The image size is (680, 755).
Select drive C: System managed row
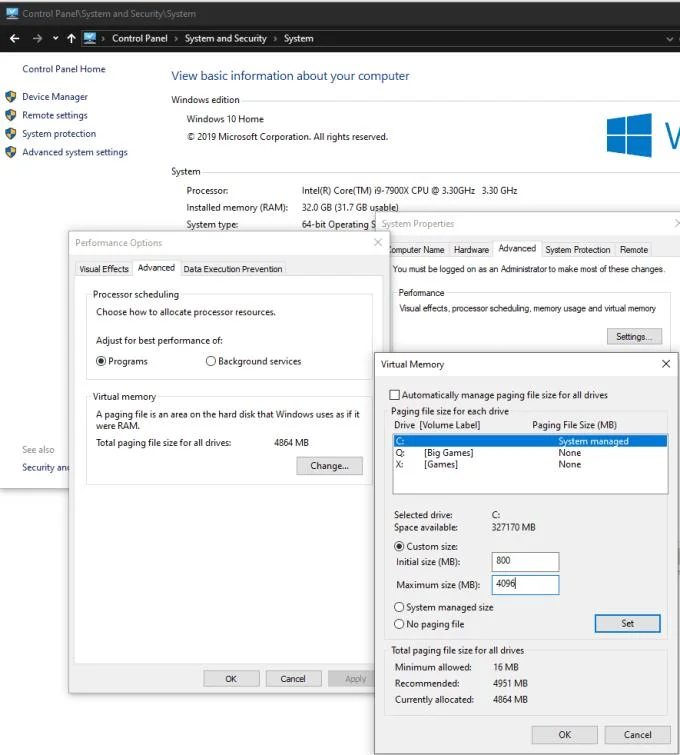point(530,441)
